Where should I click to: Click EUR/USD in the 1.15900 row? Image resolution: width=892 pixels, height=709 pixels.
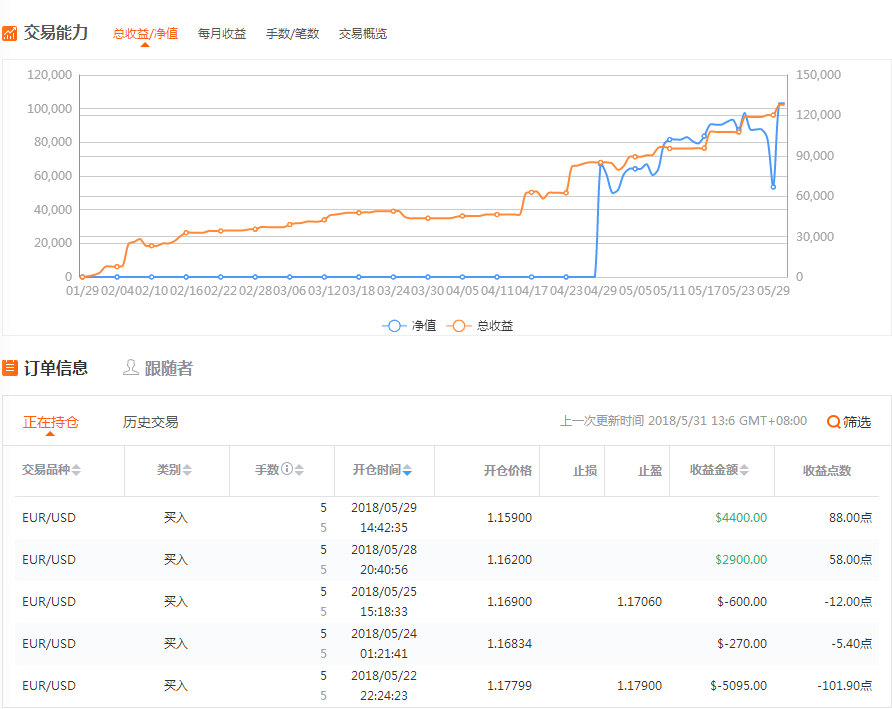49,518
